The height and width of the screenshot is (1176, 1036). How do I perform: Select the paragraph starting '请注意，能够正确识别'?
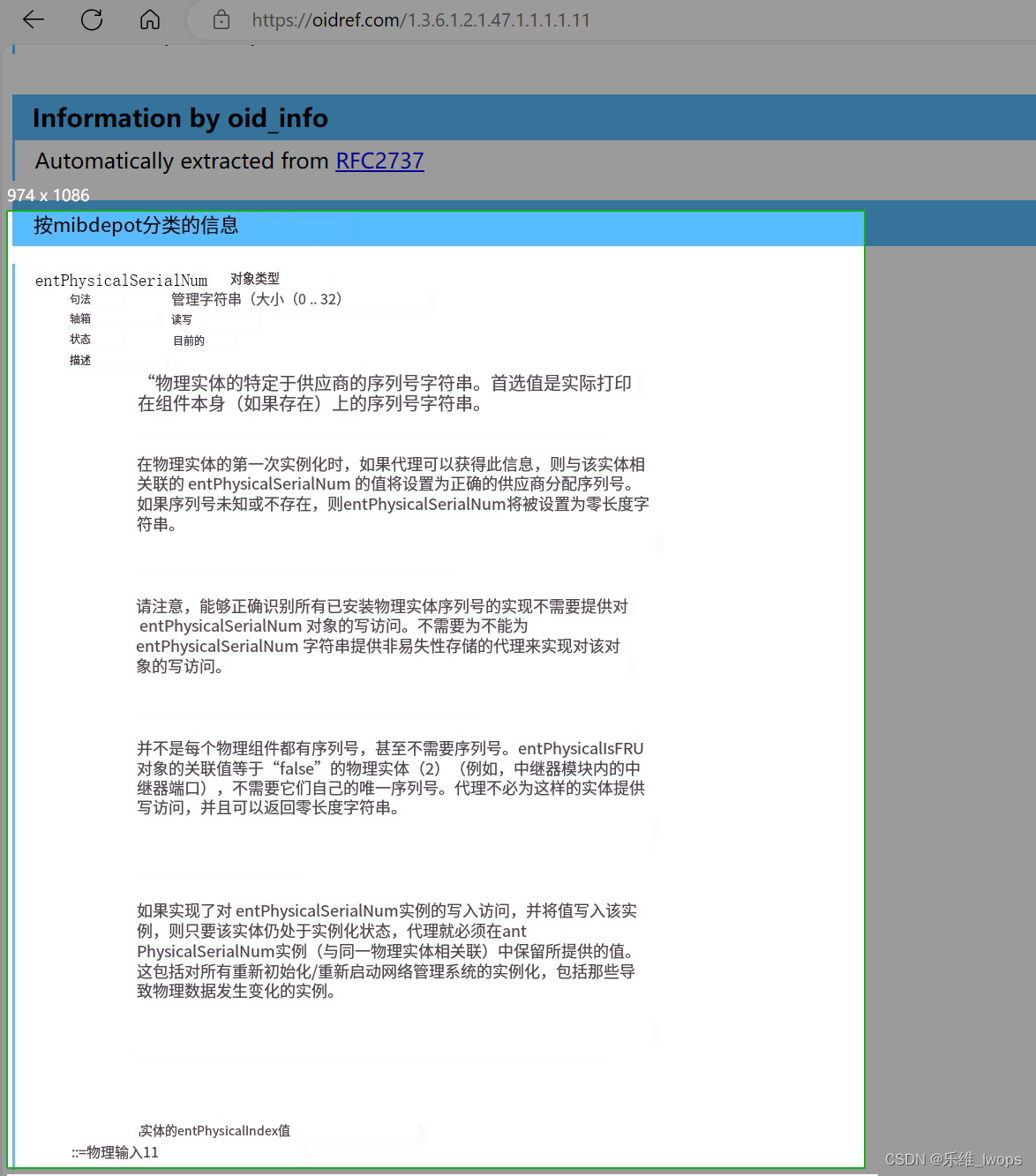[x=382, y=636]
